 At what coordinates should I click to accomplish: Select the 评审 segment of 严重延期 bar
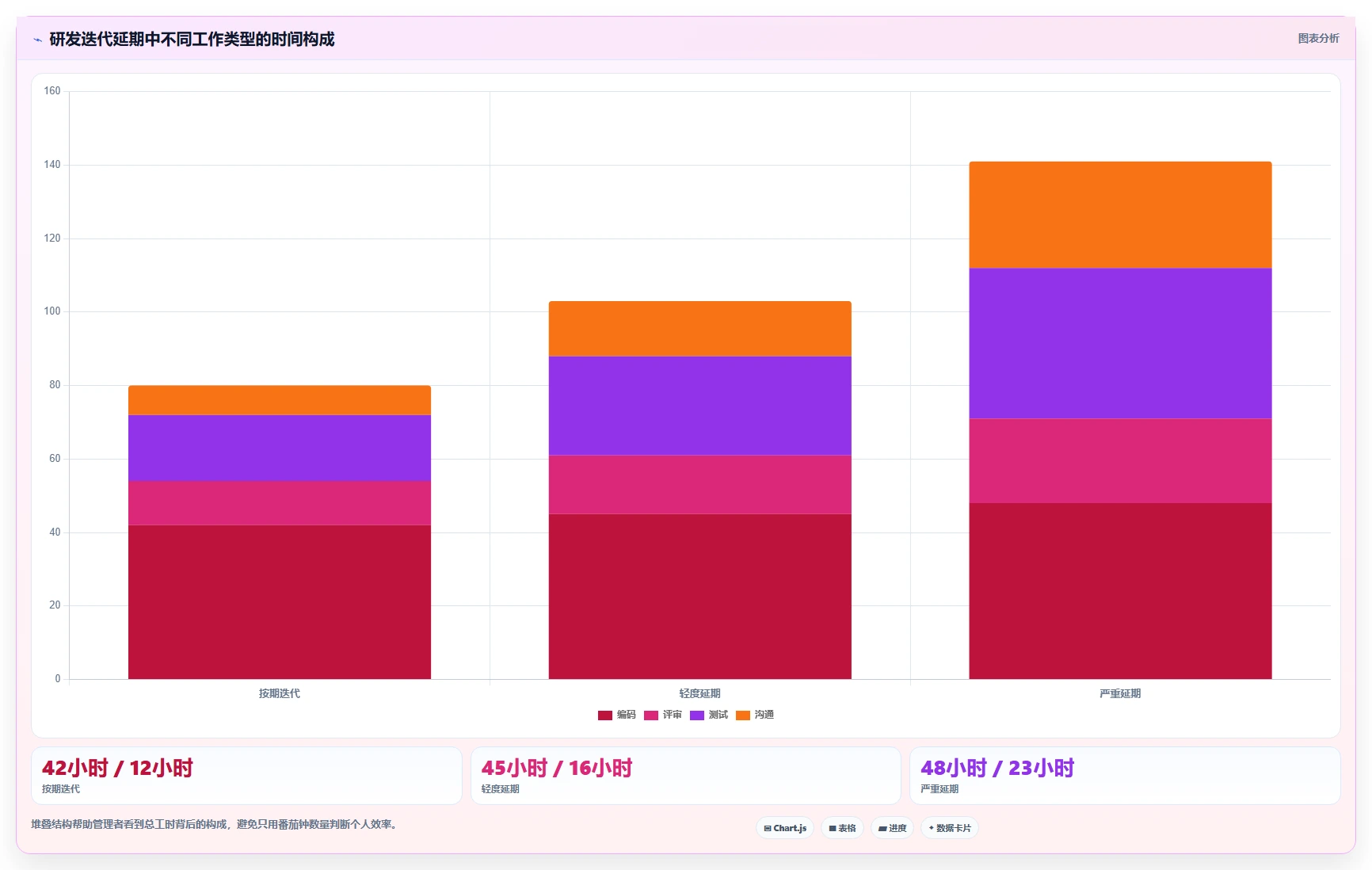[x=1120, y=461]
